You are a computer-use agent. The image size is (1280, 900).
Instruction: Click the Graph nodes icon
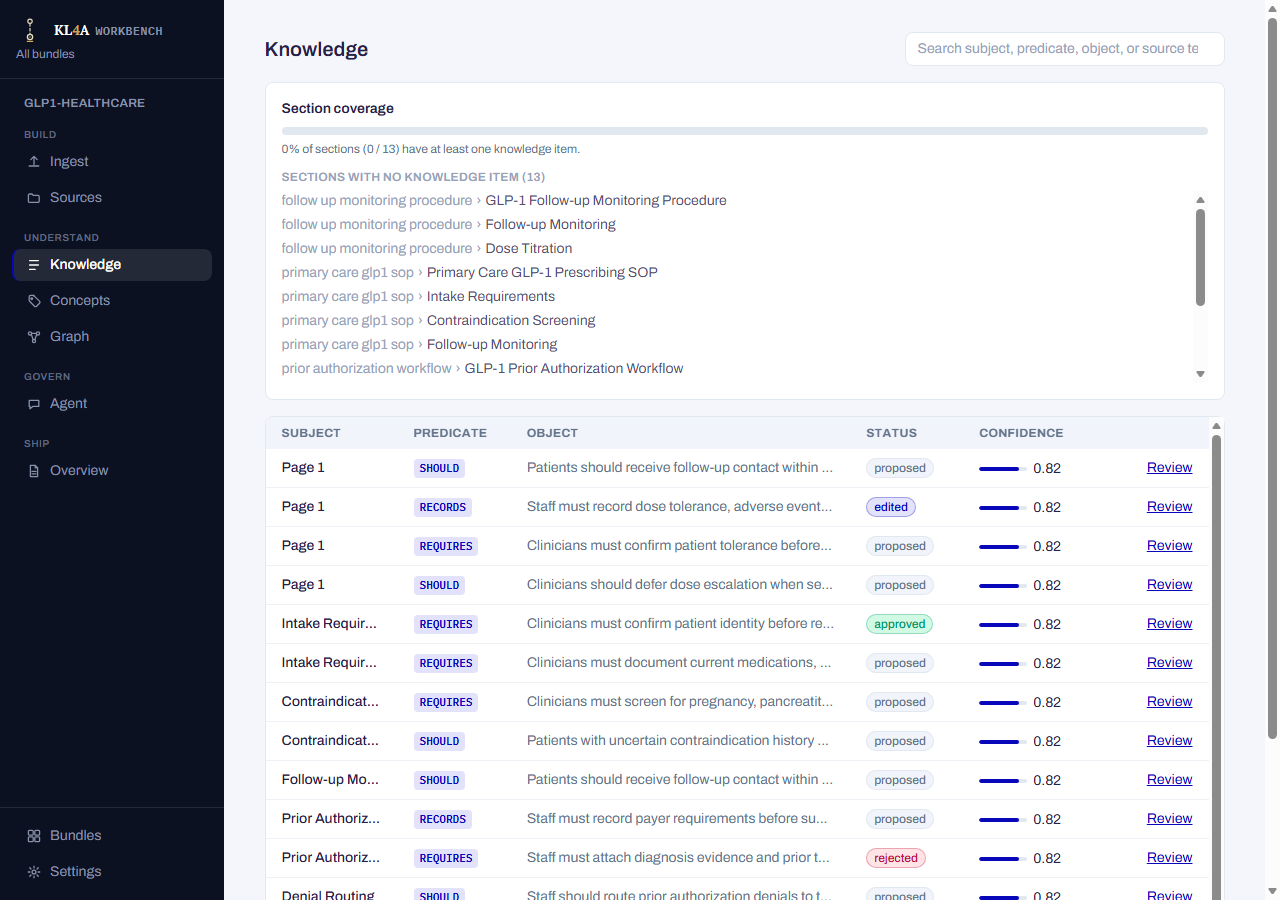pos(34,337)
